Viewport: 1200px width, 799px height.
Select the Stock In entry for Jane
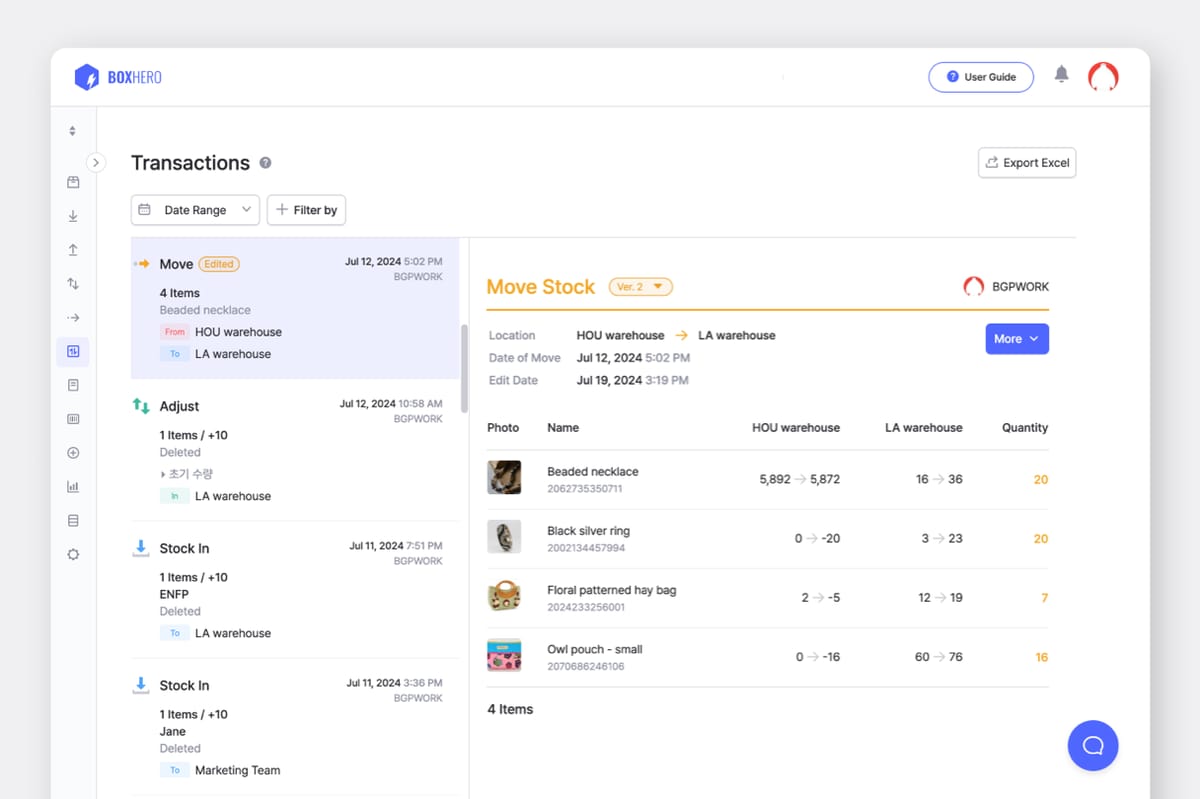(290, 726)
